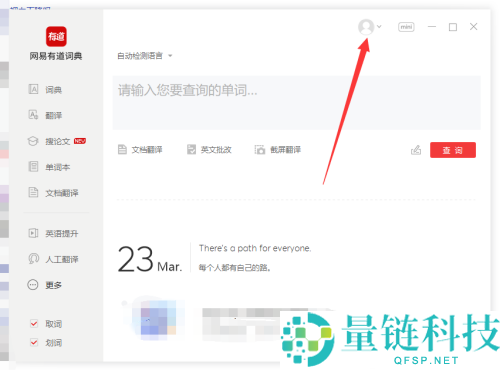Viewport: 500px width, 371px height.
Task: Click the handwriting input icon
Action: point(416,150)
